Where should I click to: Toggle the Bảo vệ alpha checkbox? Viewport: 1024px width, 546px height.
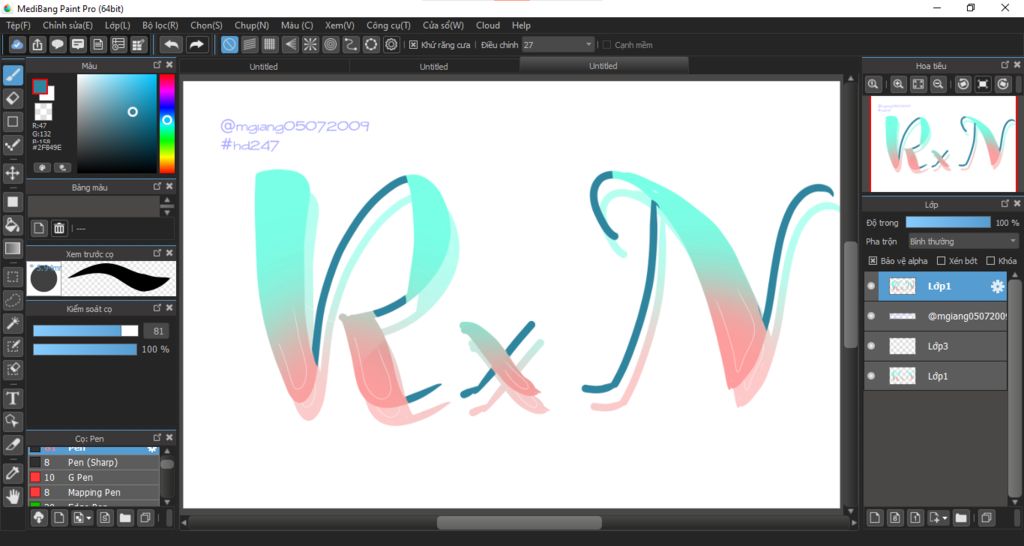872,261
